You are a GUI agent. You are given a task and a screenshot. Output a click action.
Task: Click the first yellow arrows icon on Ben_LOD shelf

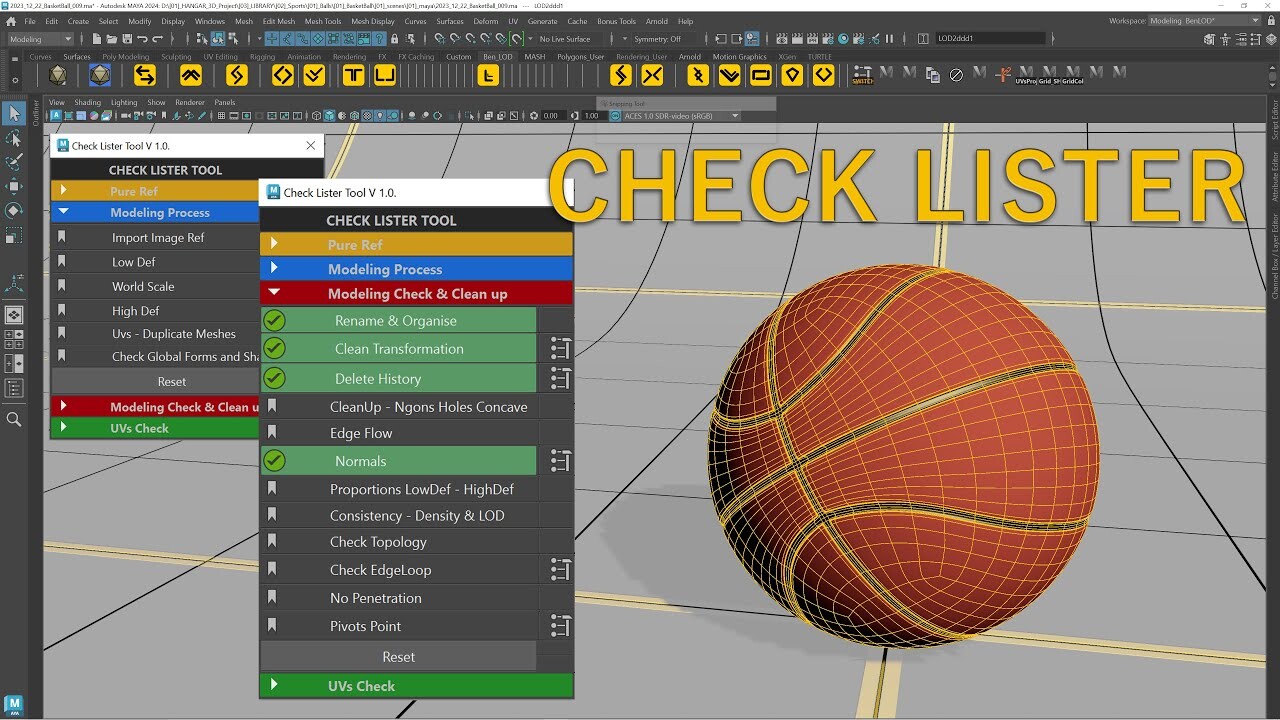tap(145, 75)
